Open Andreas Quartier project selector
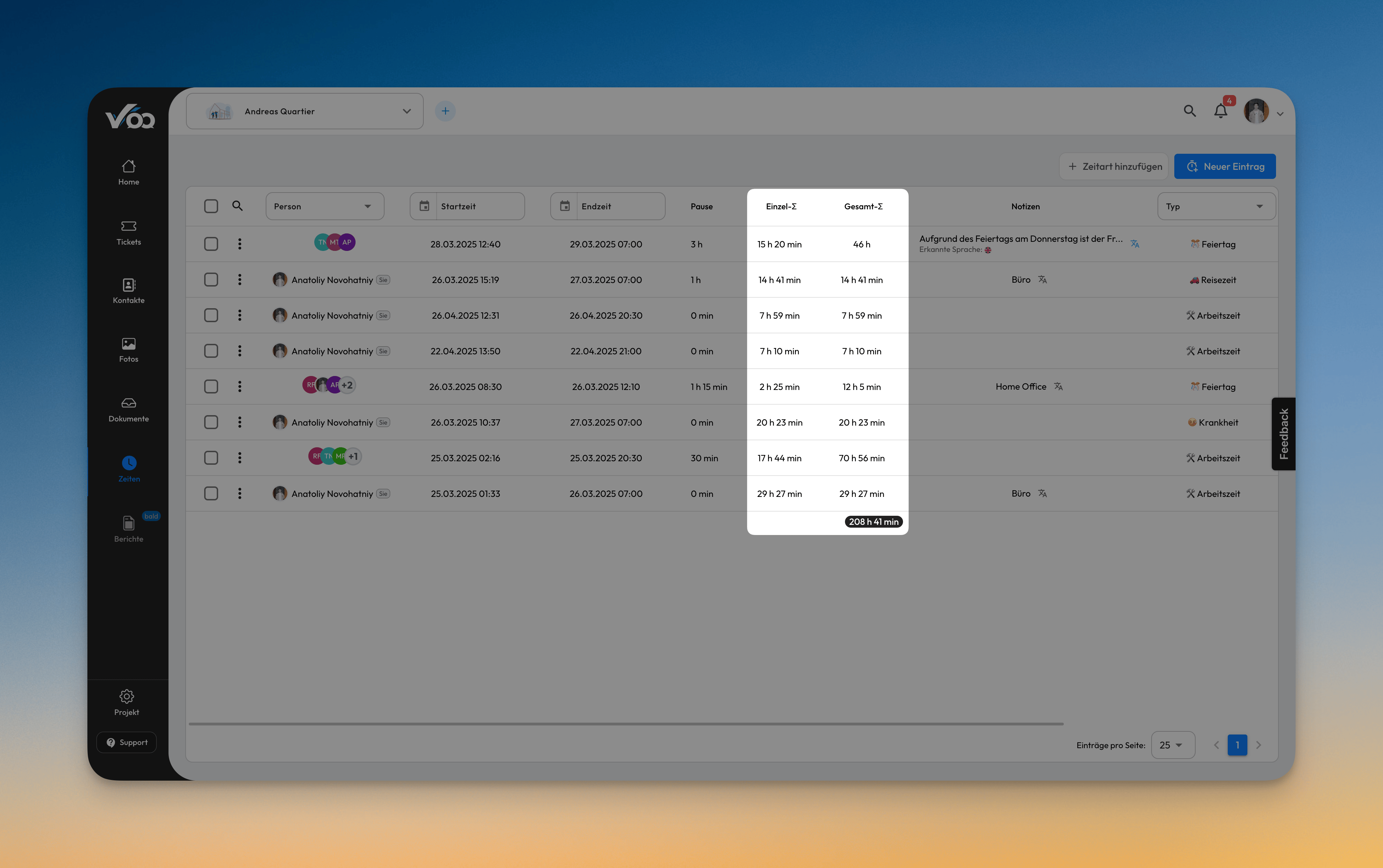This screenshot has width=1383, height=868. pos(304,111)
